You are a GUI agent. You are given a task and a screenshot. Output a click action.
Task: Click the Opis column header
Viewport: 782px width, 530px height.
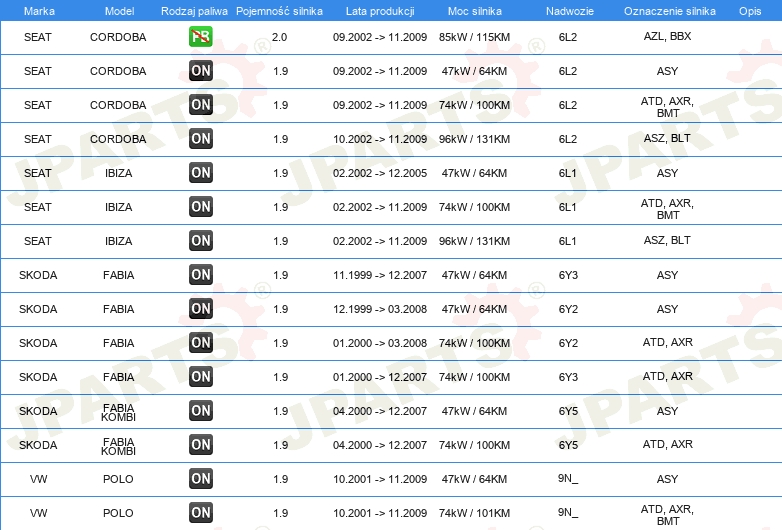pos(750,11)
